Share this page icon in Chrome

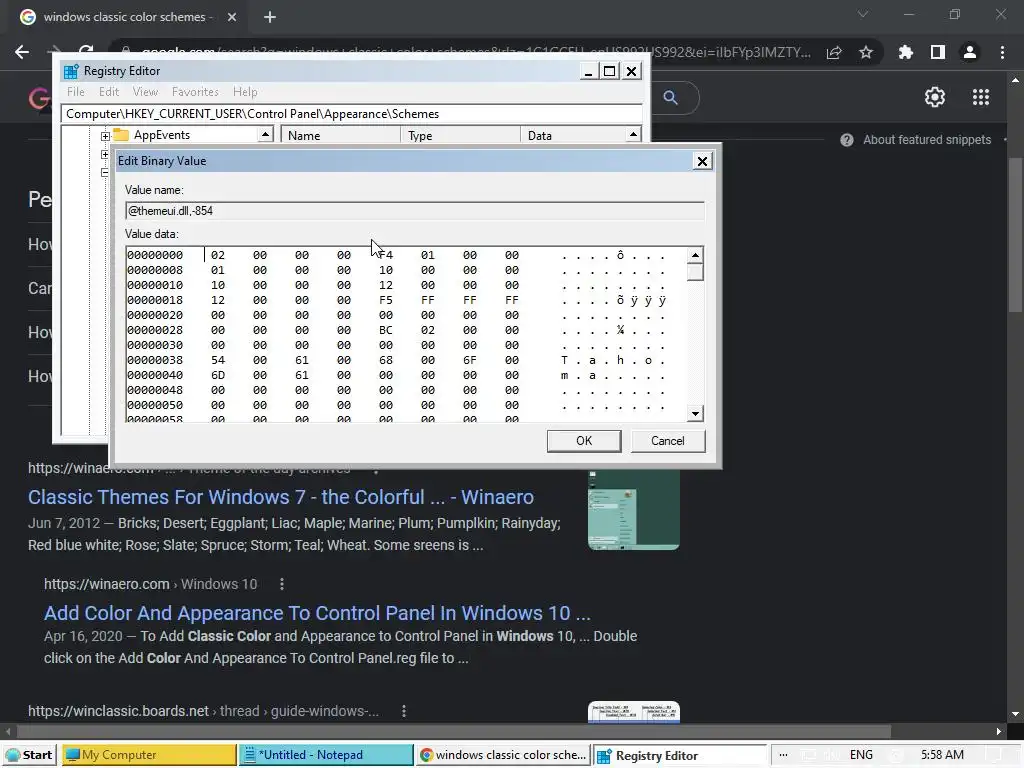tap(834, 52)
